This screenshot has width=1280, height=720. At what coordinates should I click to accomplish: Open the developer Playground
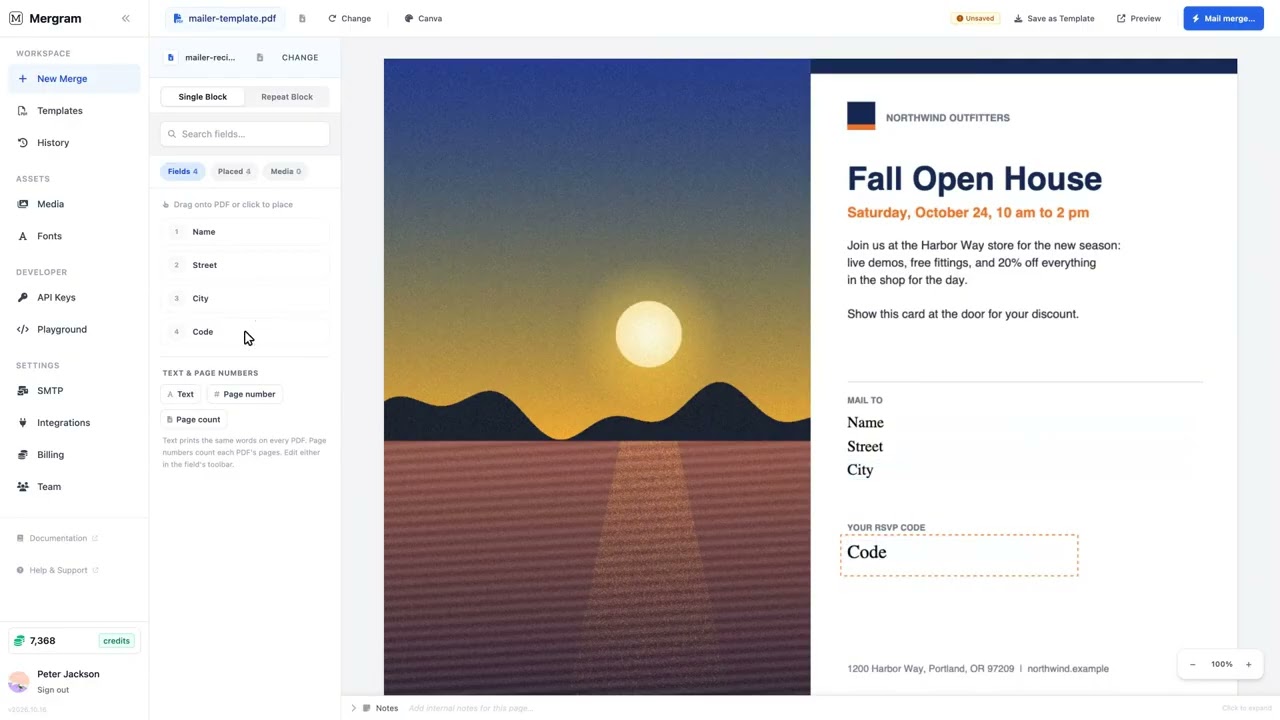pyautogui.click(x=74, y=329)
